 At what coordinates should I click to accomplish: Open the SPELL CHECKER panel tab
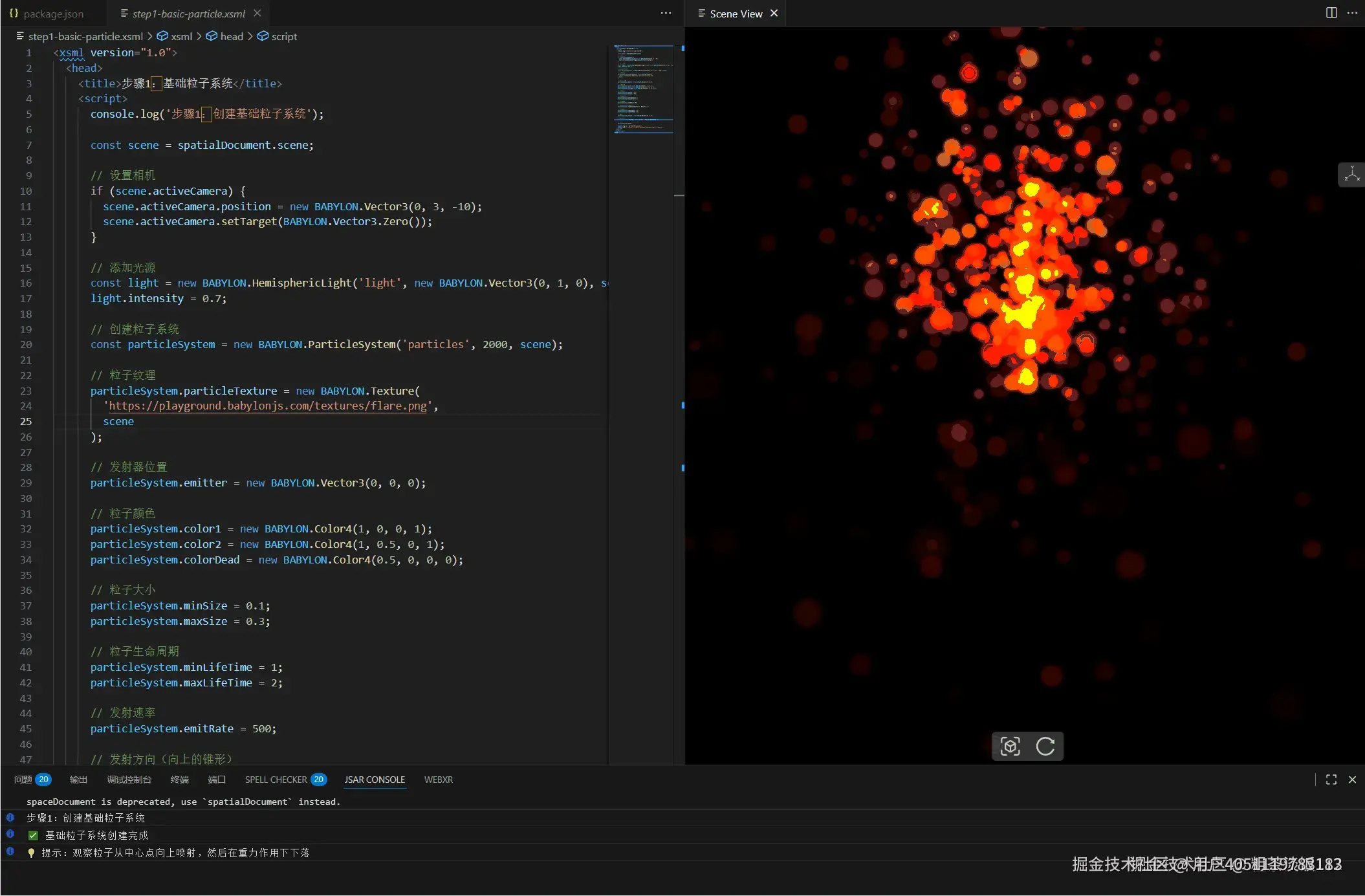click(276, 780)
